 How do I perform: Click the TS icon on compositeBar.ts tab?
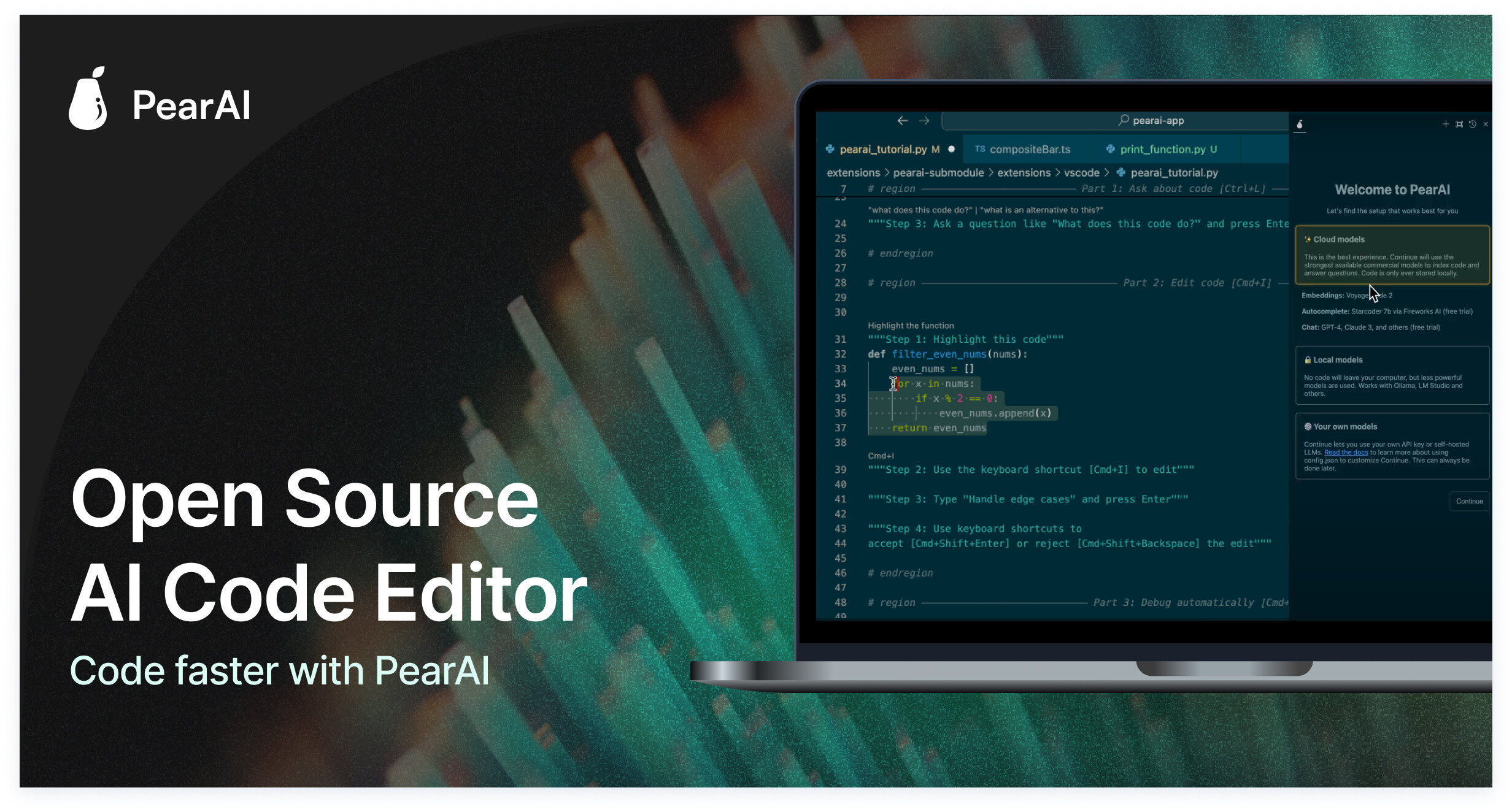979,149
